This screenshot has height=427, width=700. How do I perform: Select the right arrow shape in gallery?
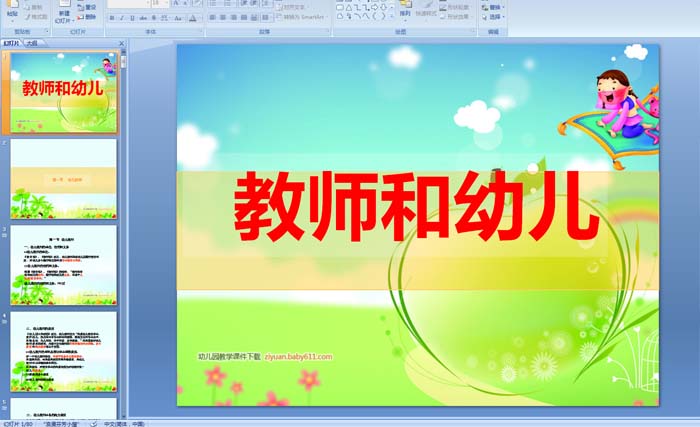click(375, 8)
